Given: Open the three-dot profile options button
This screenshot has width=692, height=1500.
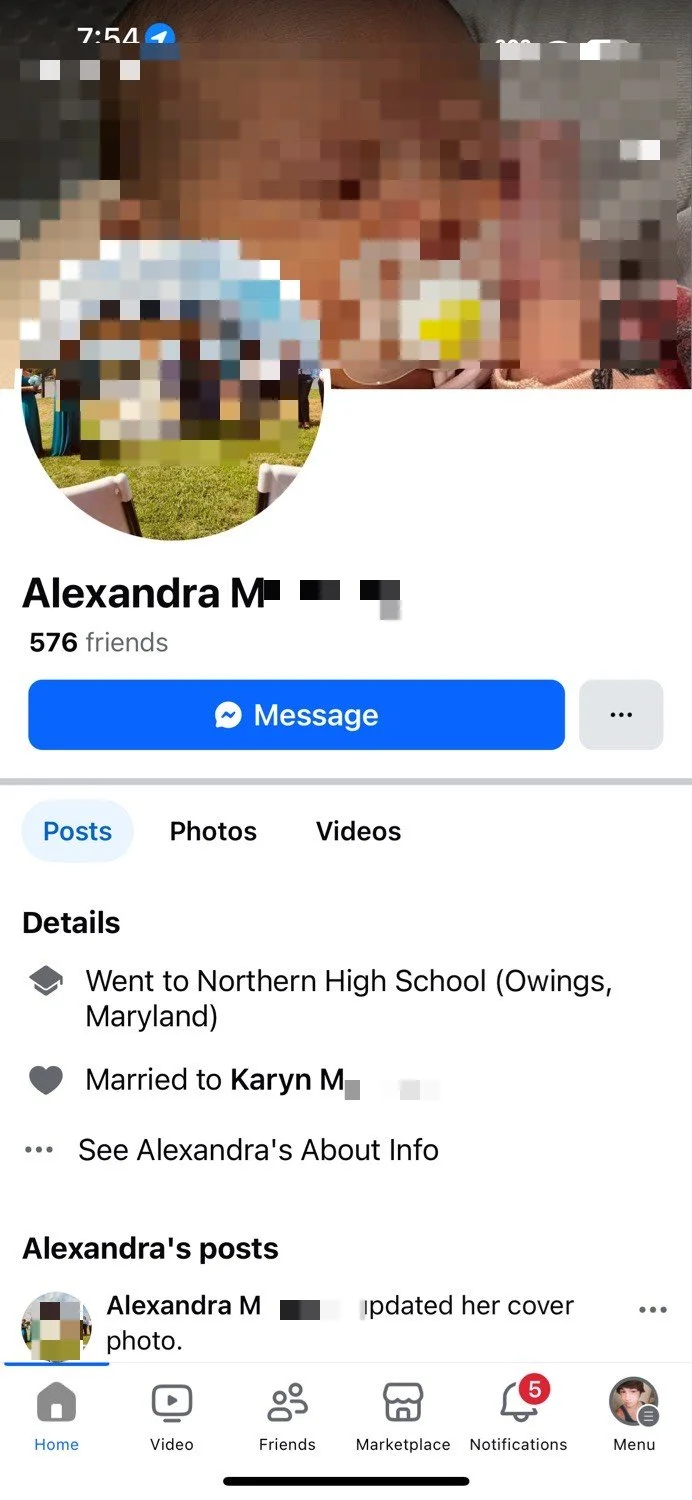Looking at the screenshot, I should pyautogui.click(x=621, y=715).
